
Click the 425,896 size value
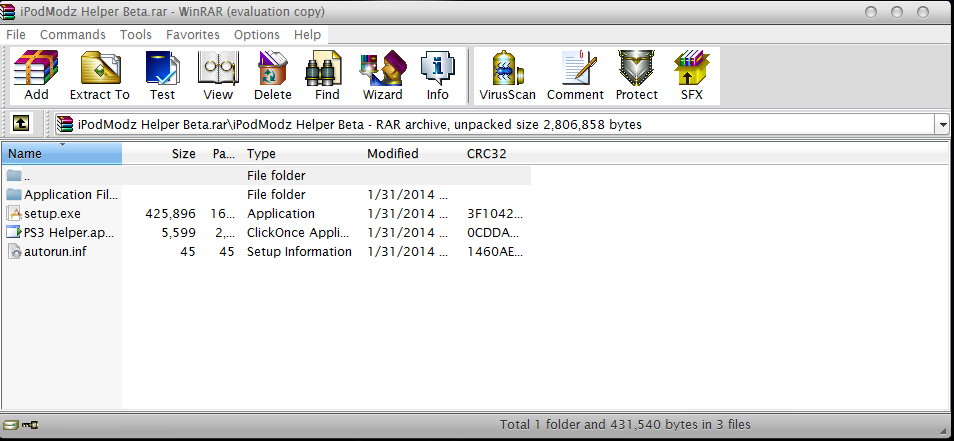[x=170, y=214]
